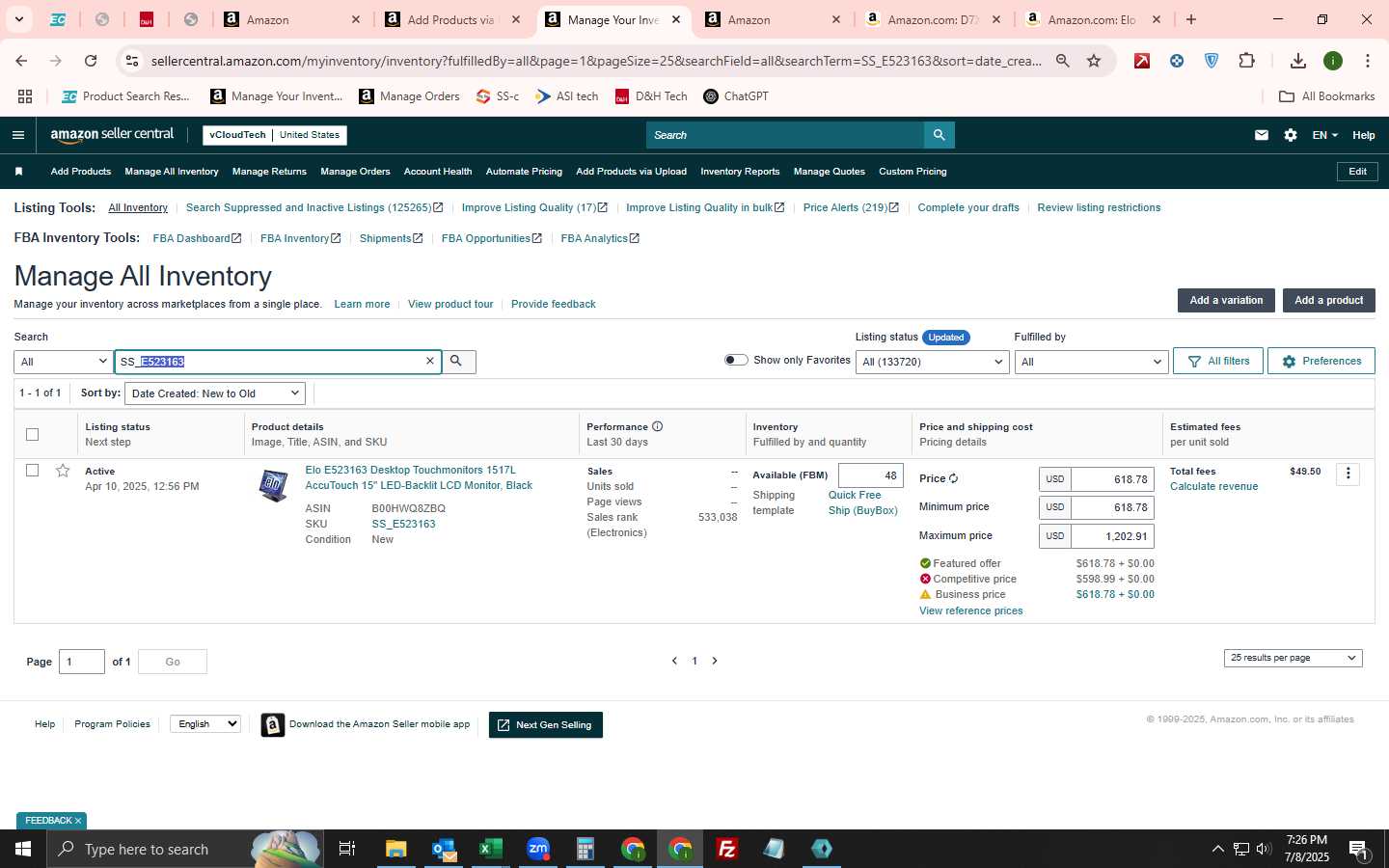Click the FBA Dashboard link
This screenshot has height=868, width=1389.
tap(197, 238)
